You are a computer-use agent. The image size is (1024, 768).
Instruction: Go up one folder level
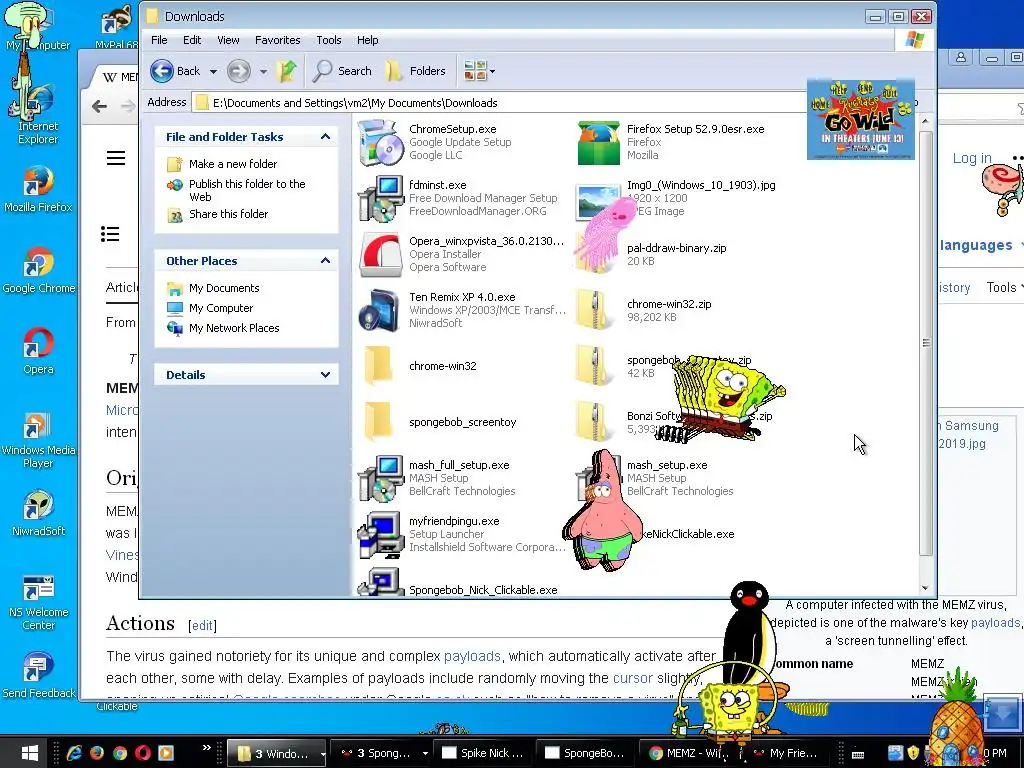pyautogui.click(x=286, y=71)
